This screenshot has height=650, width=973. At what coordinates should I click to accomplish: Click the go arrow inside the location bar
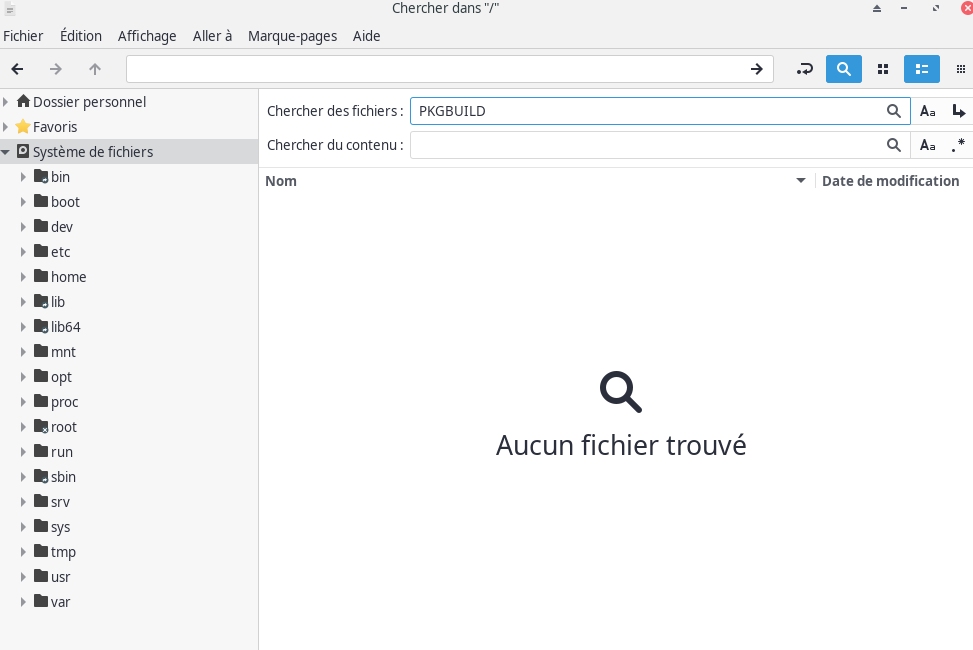point(756,69)
